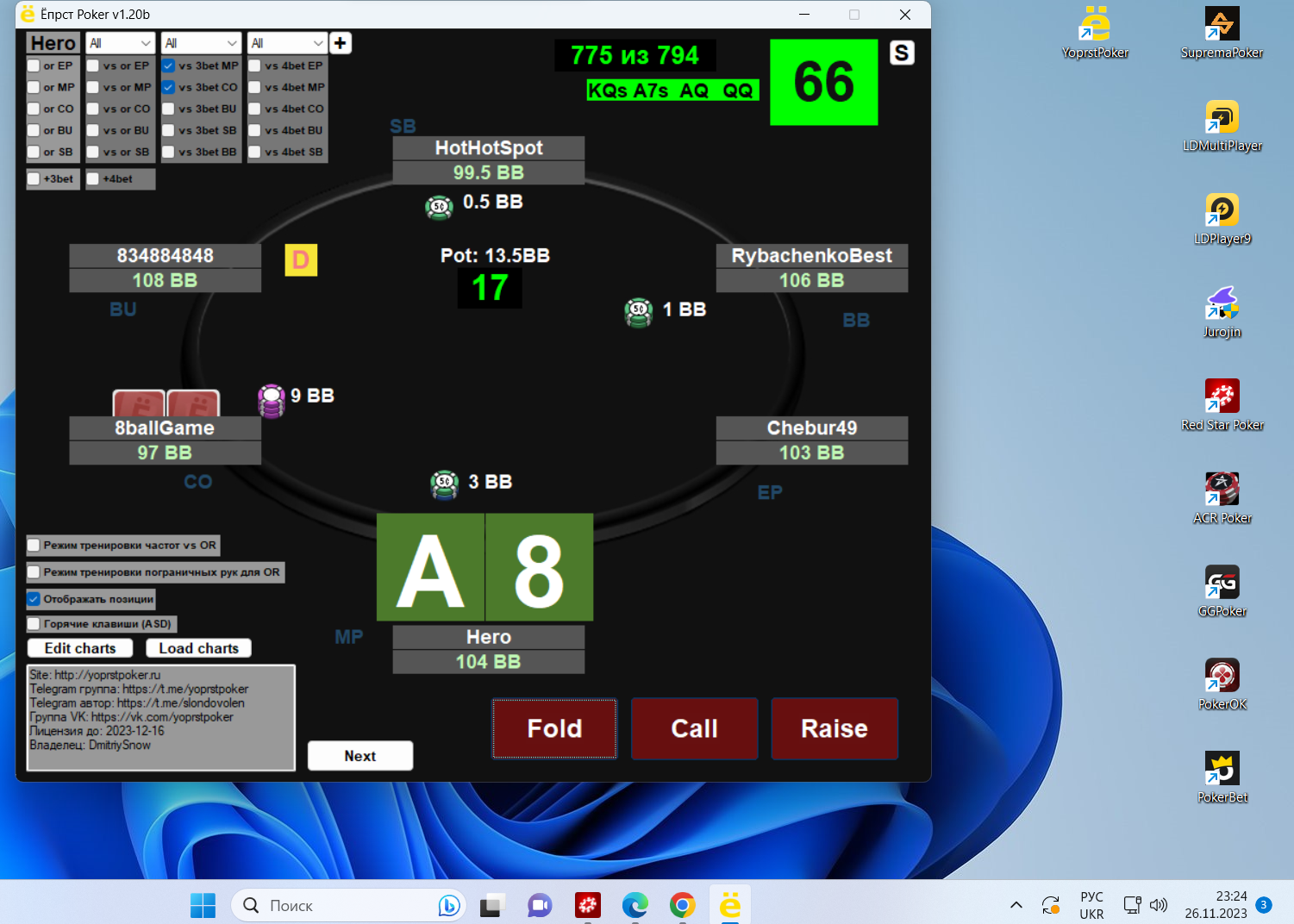Open first 'All' dropdown beside Hero

coord(120,43)
